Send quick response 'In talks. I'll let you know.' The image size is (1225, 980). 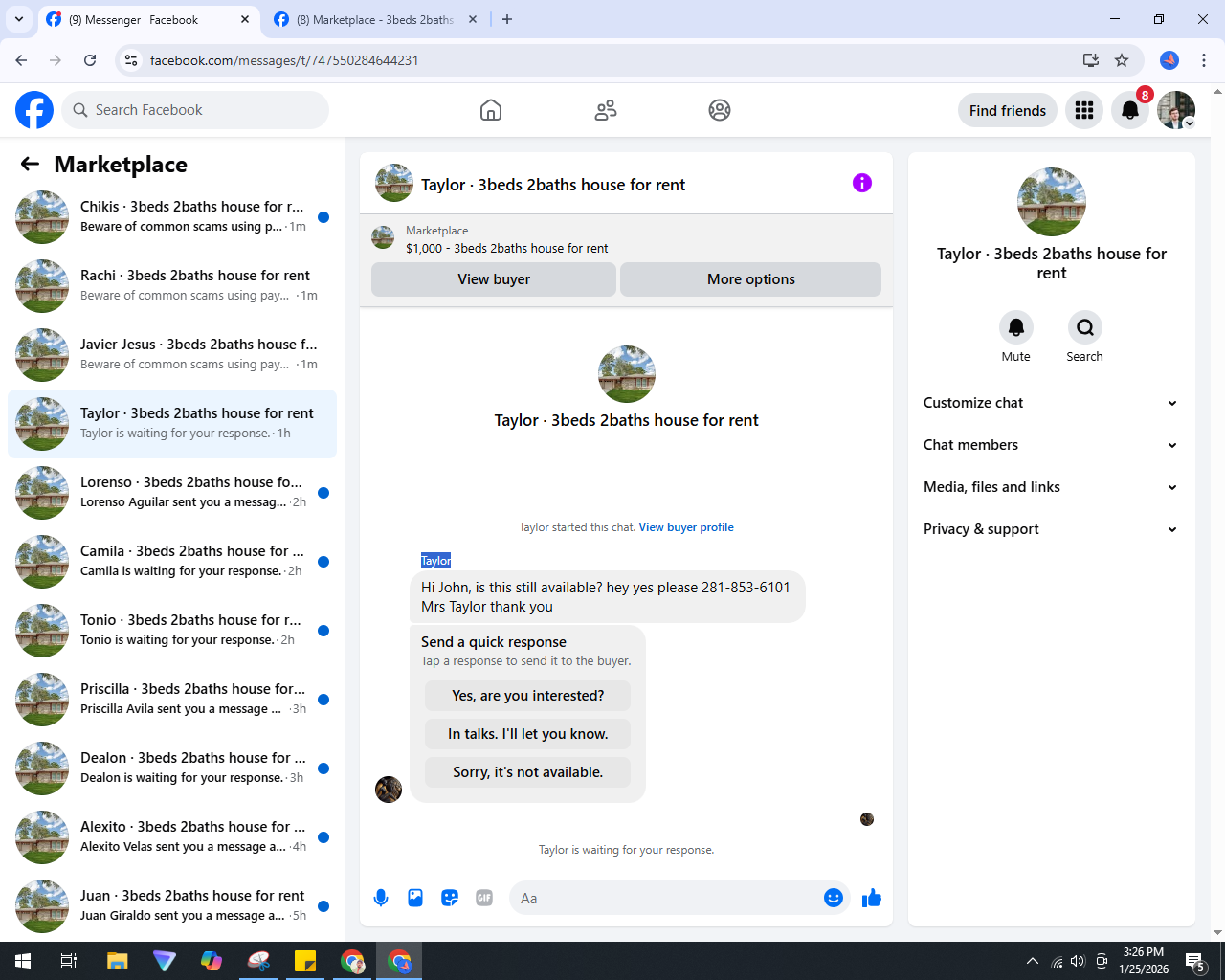point(528,734)
